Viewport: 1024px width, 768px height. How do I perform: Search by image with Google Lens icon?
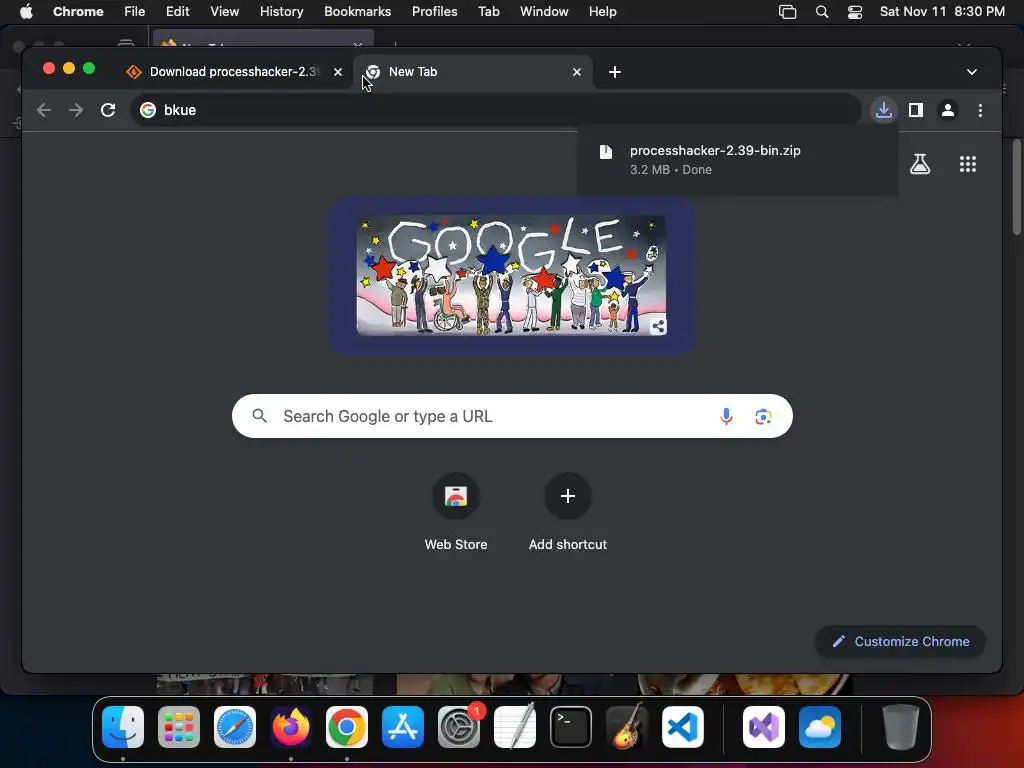763,416
